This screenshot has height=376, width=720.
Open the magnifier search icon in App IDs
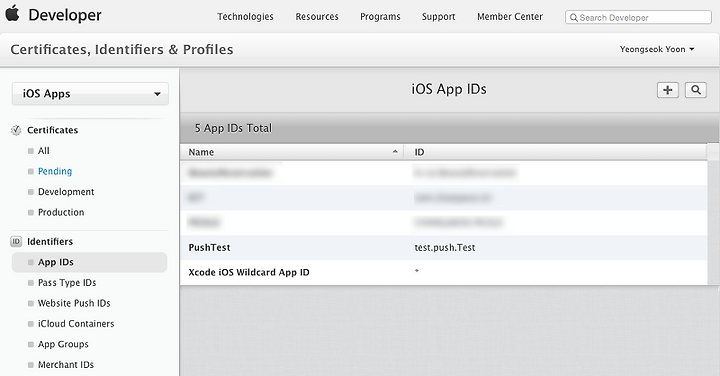[x=696, y=90]
